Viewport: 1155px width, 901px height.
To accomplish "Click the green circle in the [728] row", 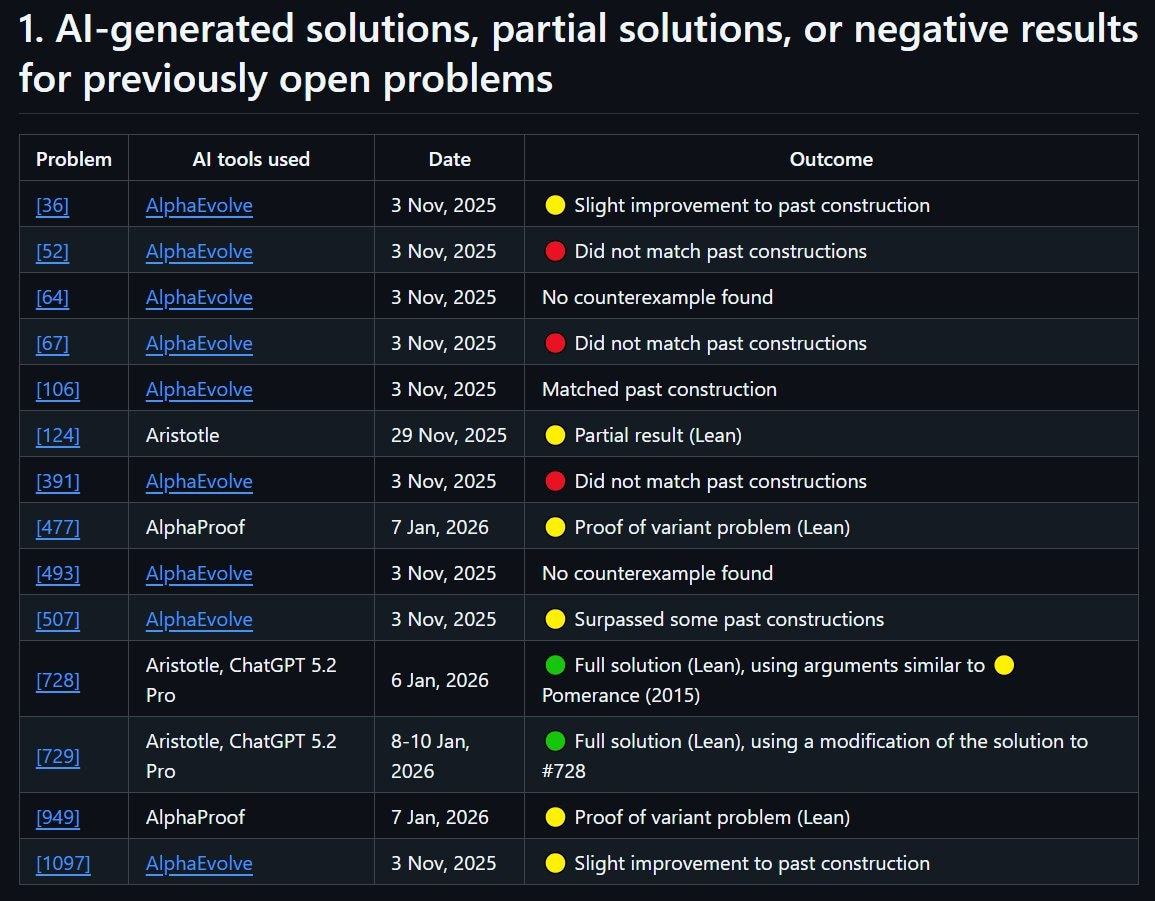I will click(555, 666).
